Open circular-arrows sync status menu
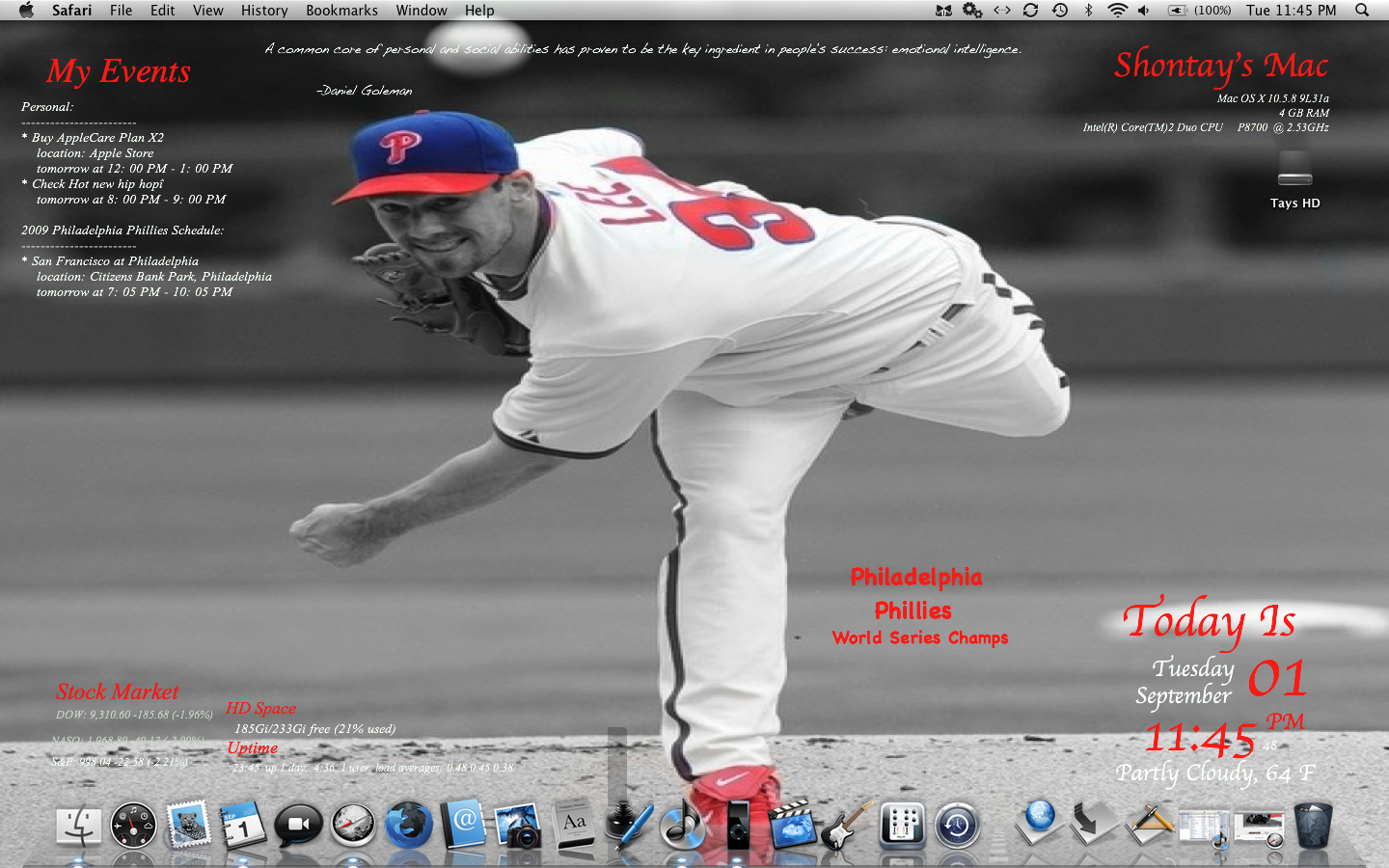This screenshot has height=868, width=1389. click(x=1030, y=11)
